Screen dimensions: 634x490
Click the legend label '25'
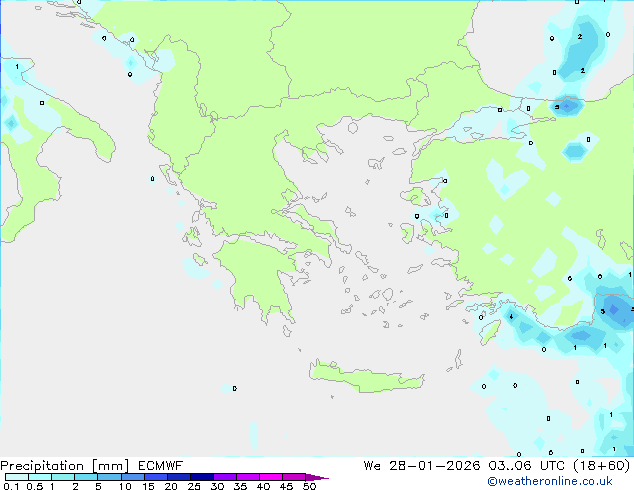click(194, 486)
